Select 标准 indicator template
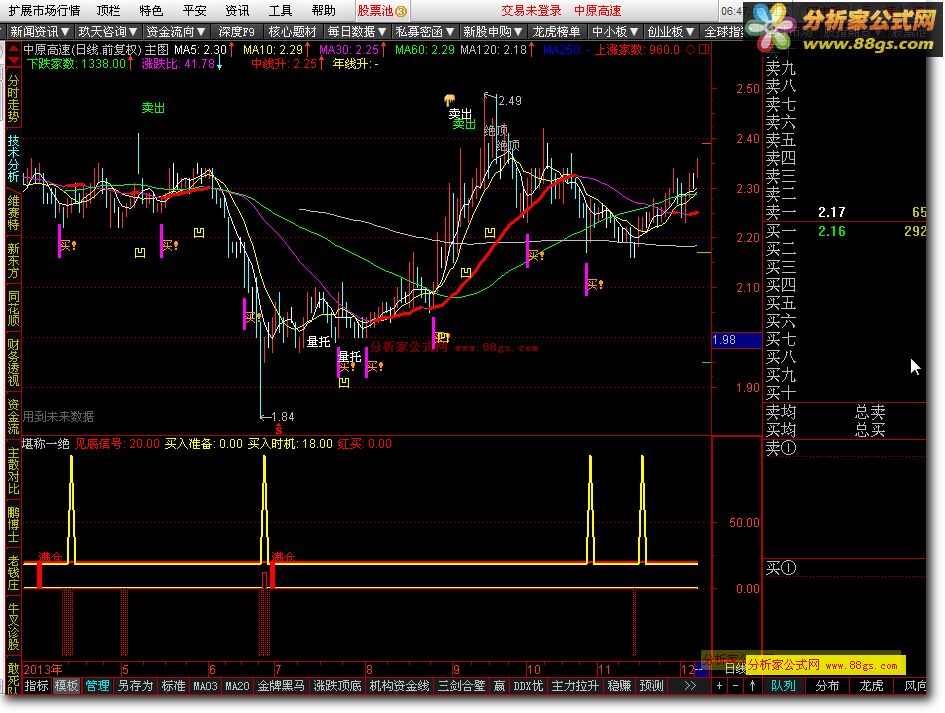Screen dimensions: 945x713 tap(174, 686)
